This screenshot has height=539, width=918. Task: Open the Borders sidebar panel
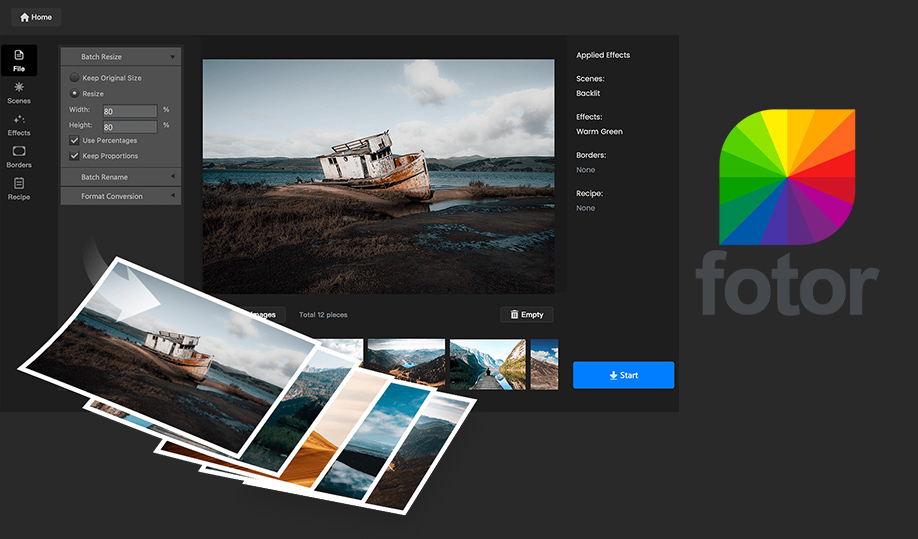click(x=19, y=157)
